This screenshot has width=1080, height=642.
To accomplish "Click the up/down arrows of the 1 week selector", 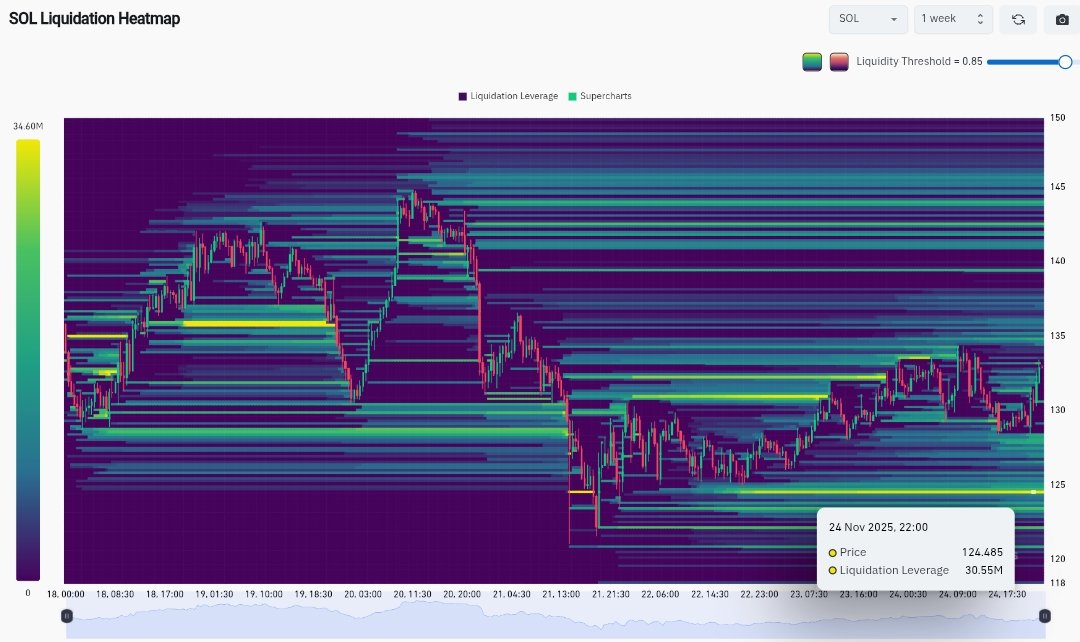I will [x=980, y=19].
